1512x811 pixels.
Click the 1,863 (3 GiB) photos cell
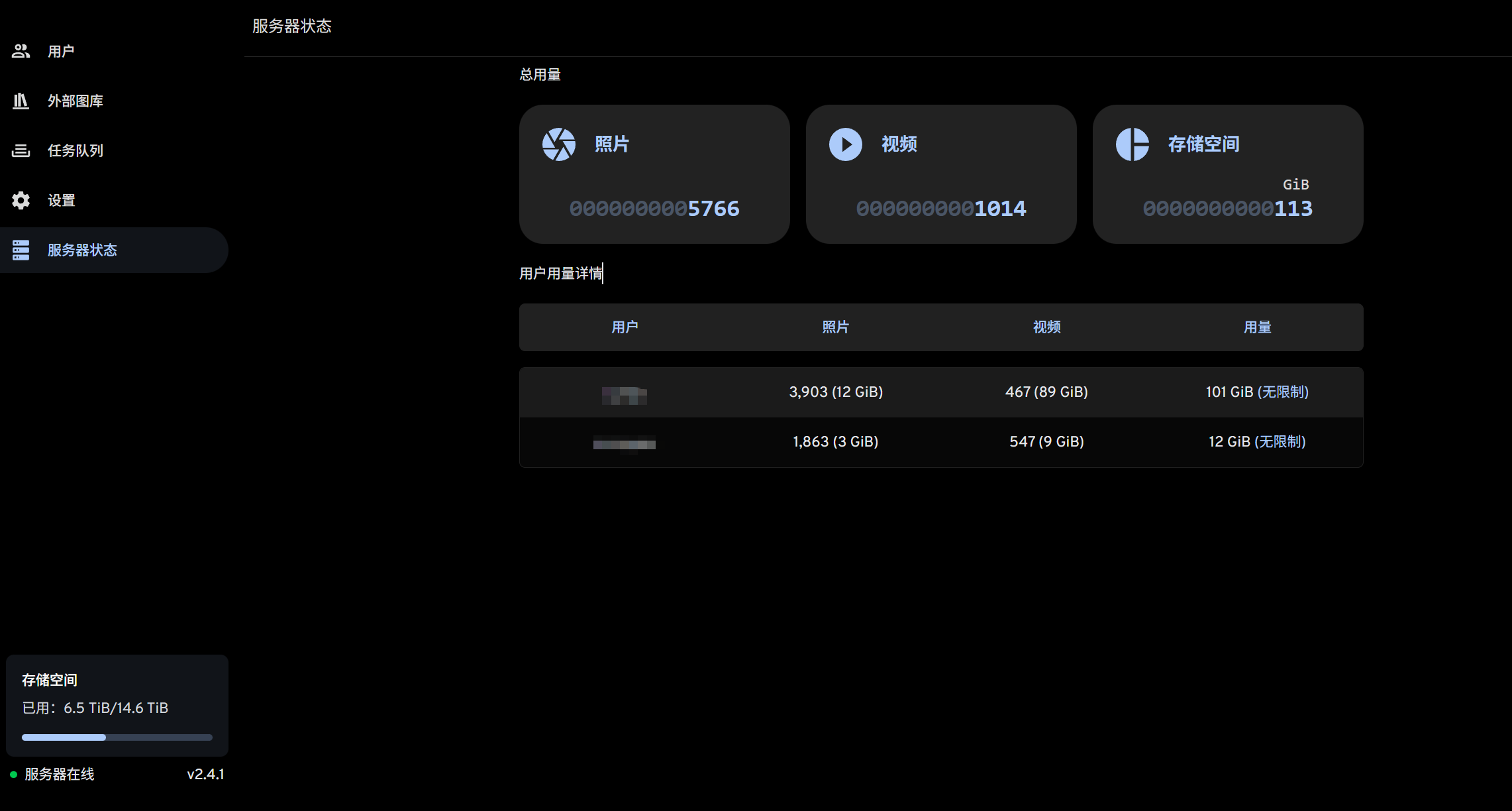click(x=835, y=441)
